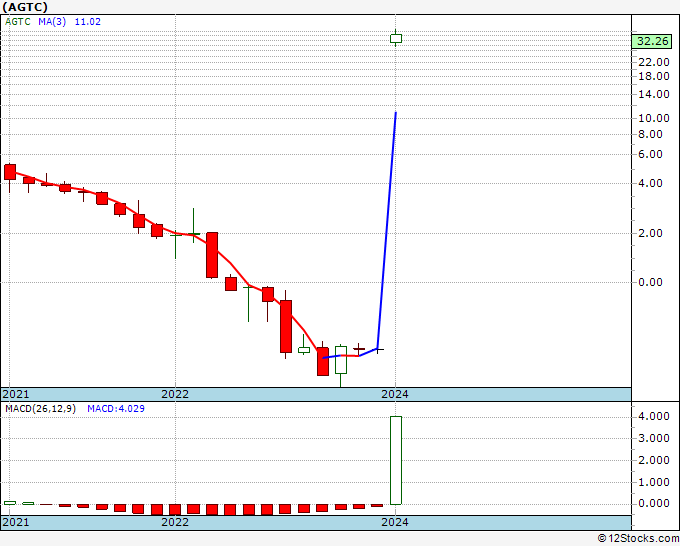This screenshot has width=680, height=546.
Task: Click the 2021 label on MACD panel axis
Action: pyautogui.click(x=16, y=522)
